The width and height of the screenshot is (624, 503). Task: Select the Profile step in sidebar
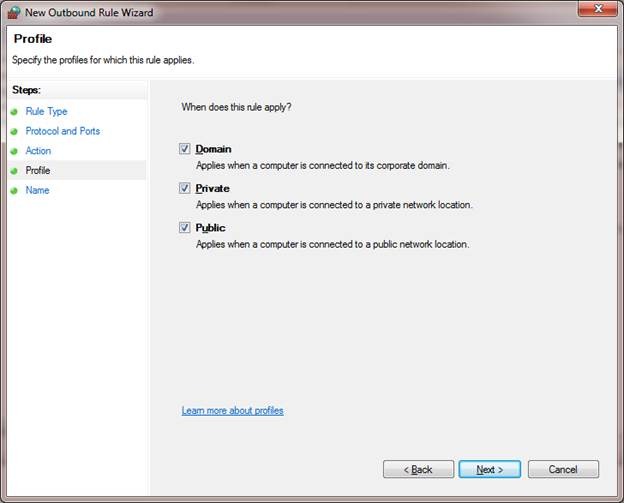pyautogui.click(x=38, y=171)
